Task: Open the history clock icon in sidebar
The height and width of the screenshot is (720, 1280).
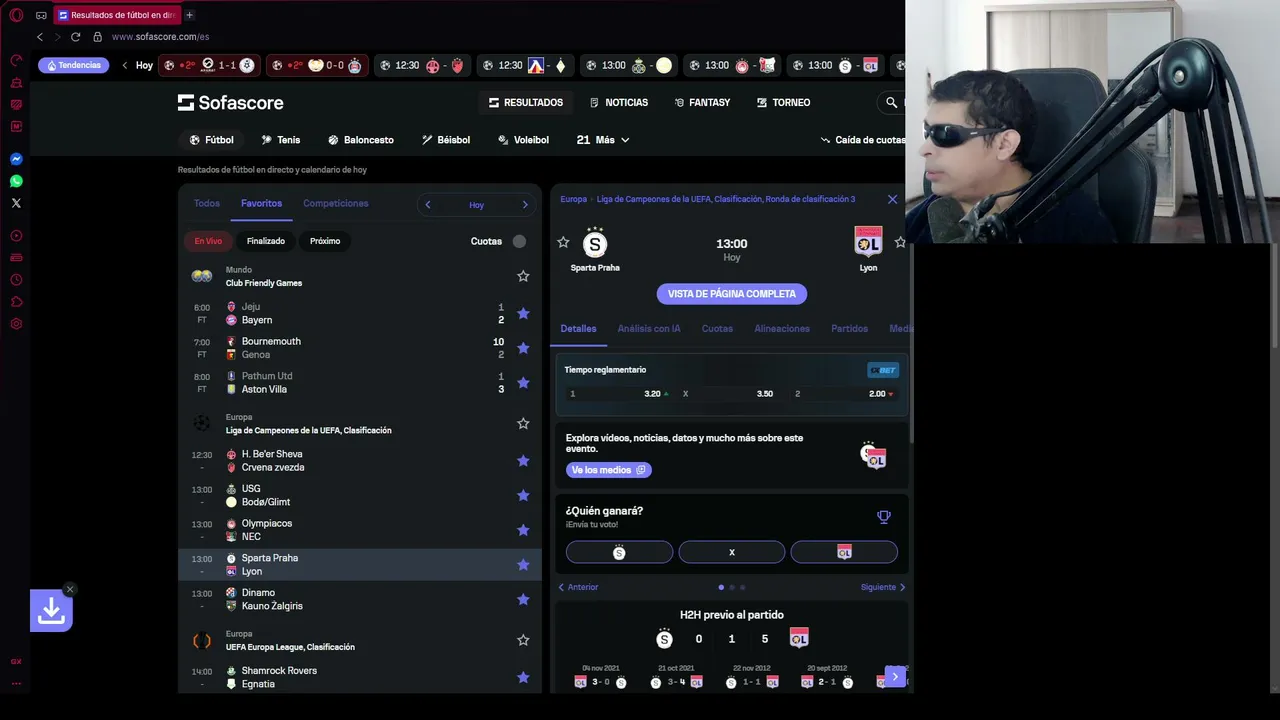Action: [16, 280]
